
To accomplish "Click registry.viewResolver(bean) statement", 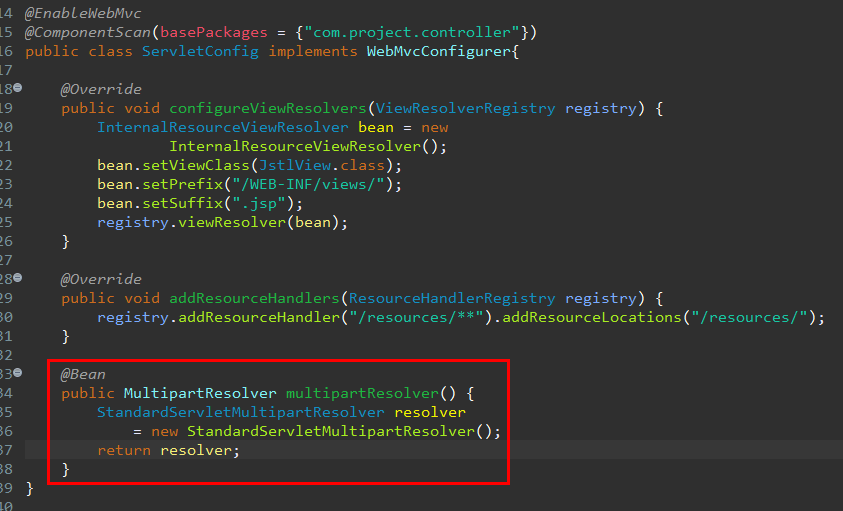I will pyautogui.click(x=223, y=222).
